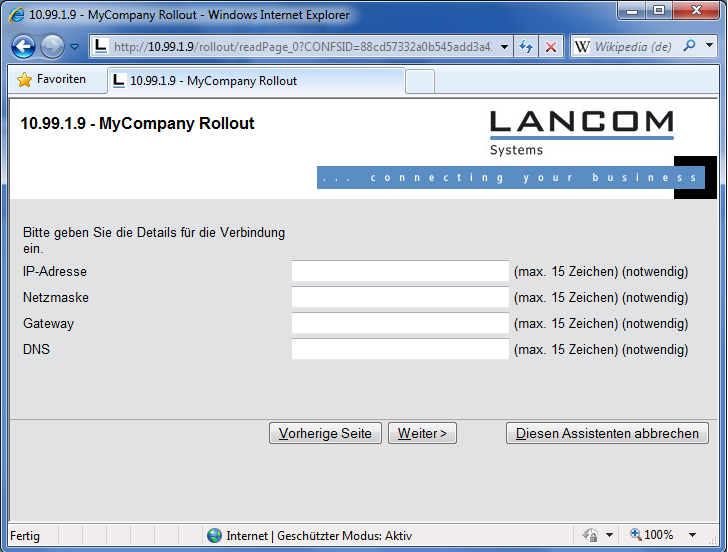
Task: Click the Wikipedia search magnifier icon
Action: (690, 47)
